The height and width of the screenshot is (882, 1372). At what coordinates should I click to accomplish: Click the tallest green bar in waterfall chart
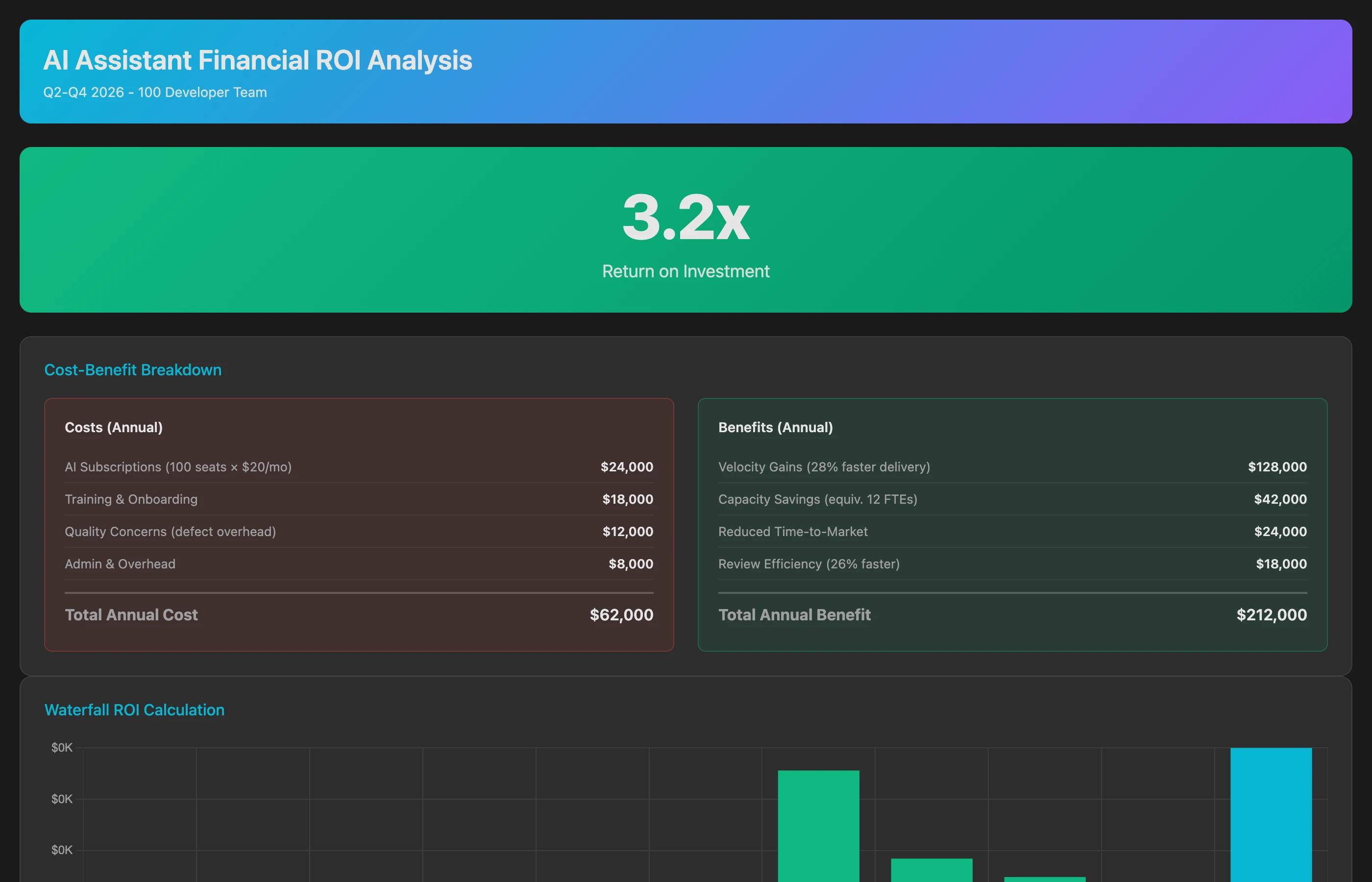tap(818, 826)
